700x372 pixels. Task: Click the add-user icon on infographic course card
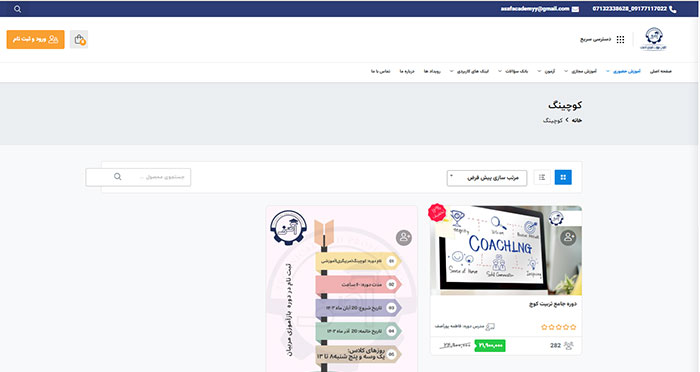click(x=404, y=237)
